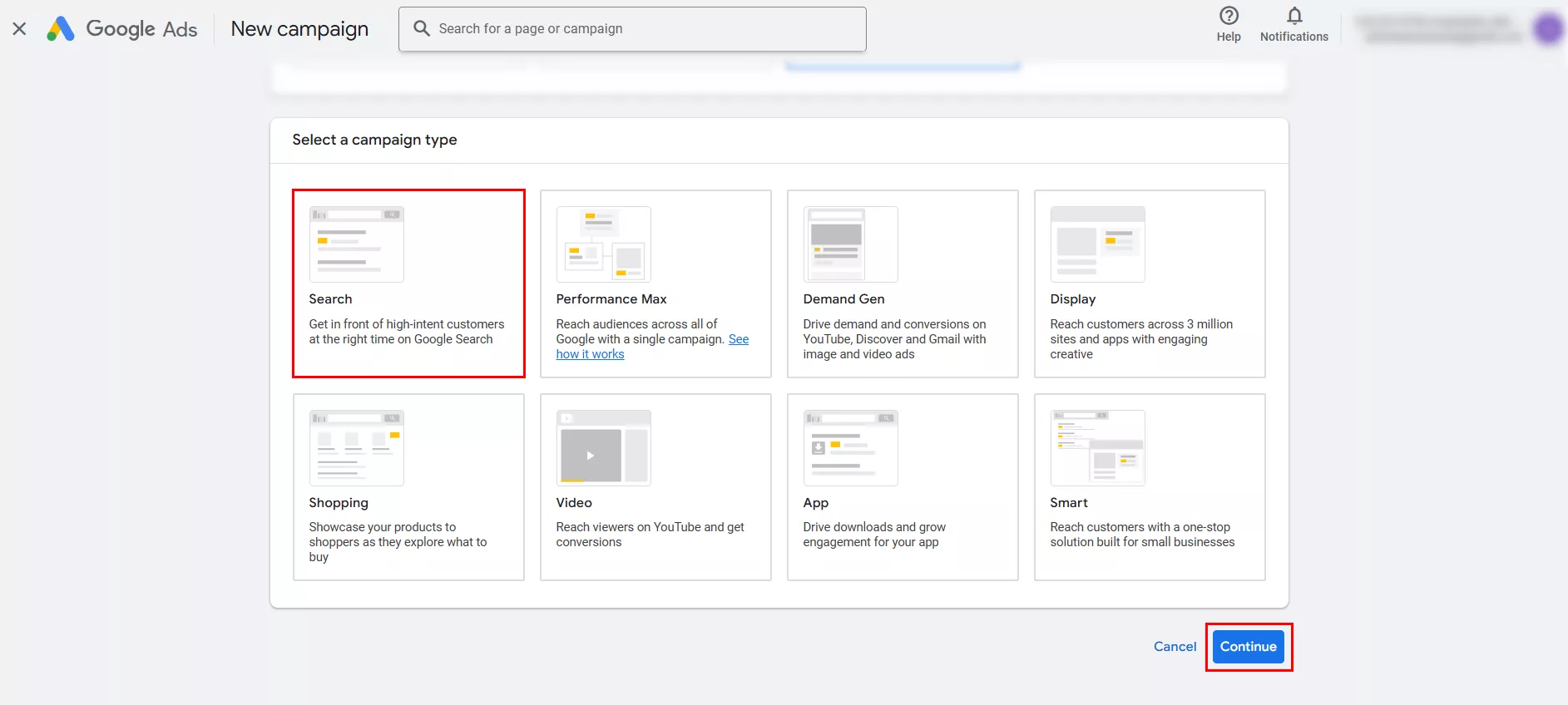
Task: Click 'Drive demand and conversions' description
Action: [894, 339]
